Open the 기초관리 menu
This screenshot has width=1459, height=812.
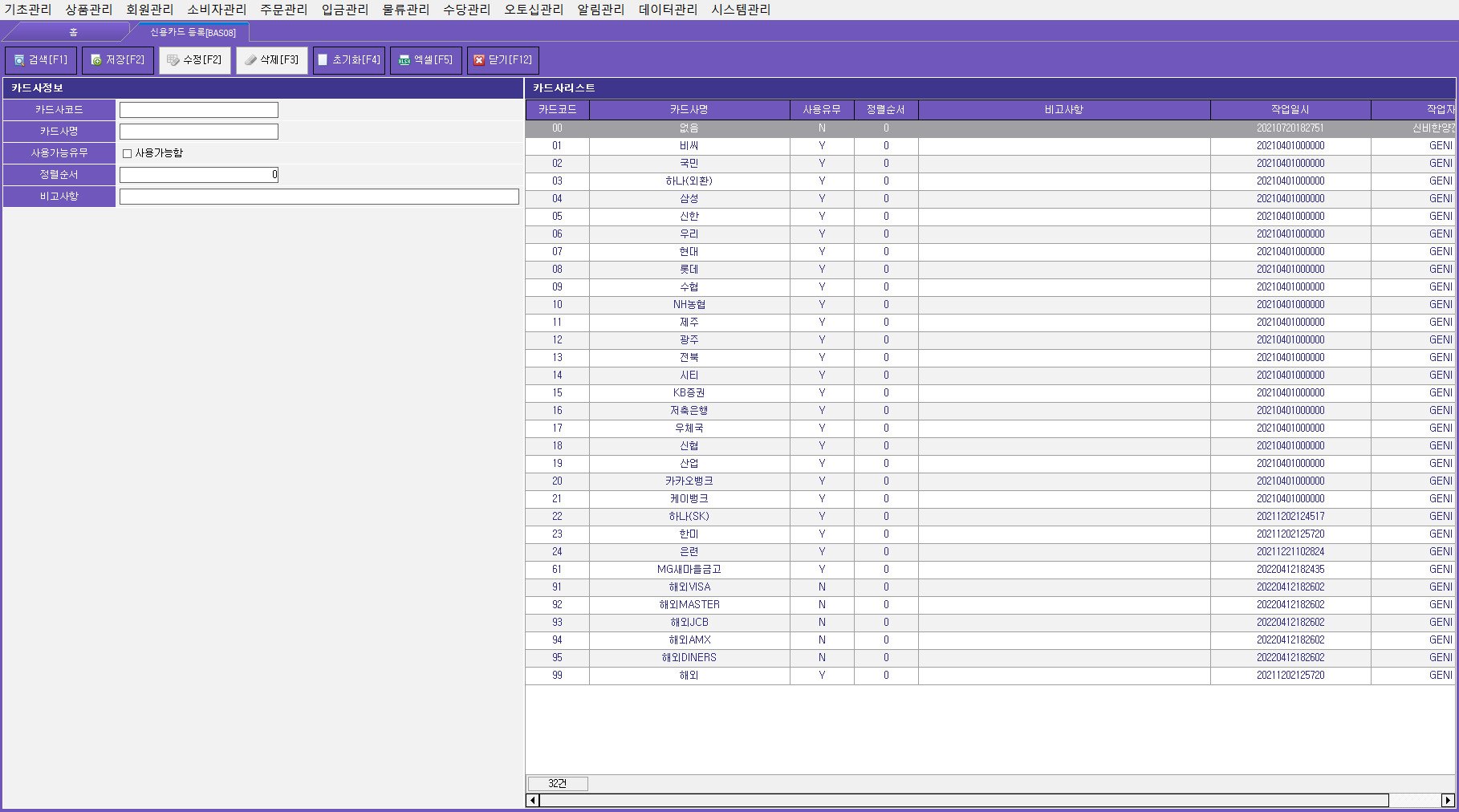pos(28,10)
